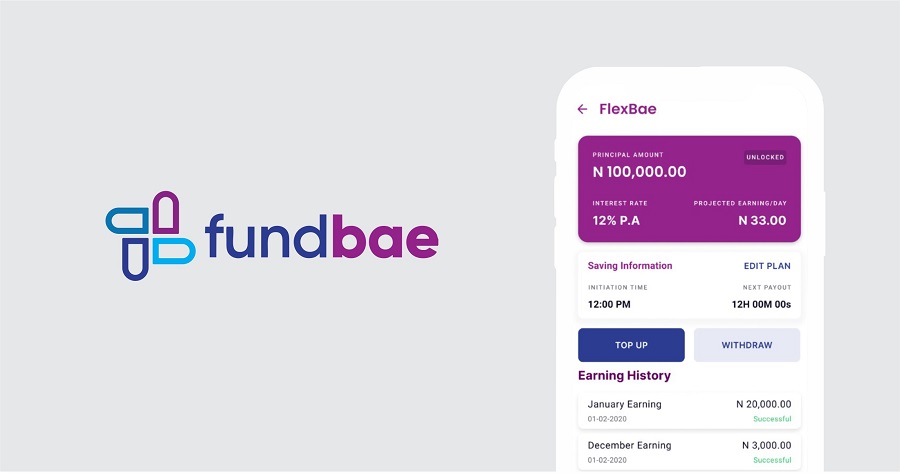The width and height of the screenshot is (900, 474).
Task: Select the FlexBae page title
Action: pyautogui.click(x=627, y=109)
